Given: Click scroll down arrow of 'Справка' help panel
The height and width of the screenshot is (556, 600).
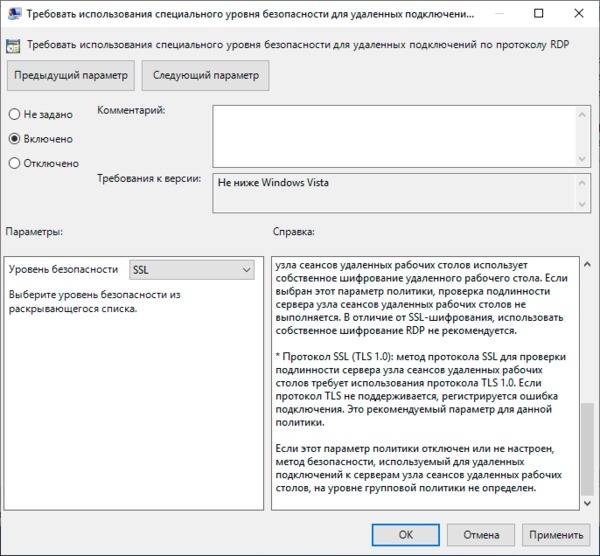Looking at the screenshot, I should [587, 504].
